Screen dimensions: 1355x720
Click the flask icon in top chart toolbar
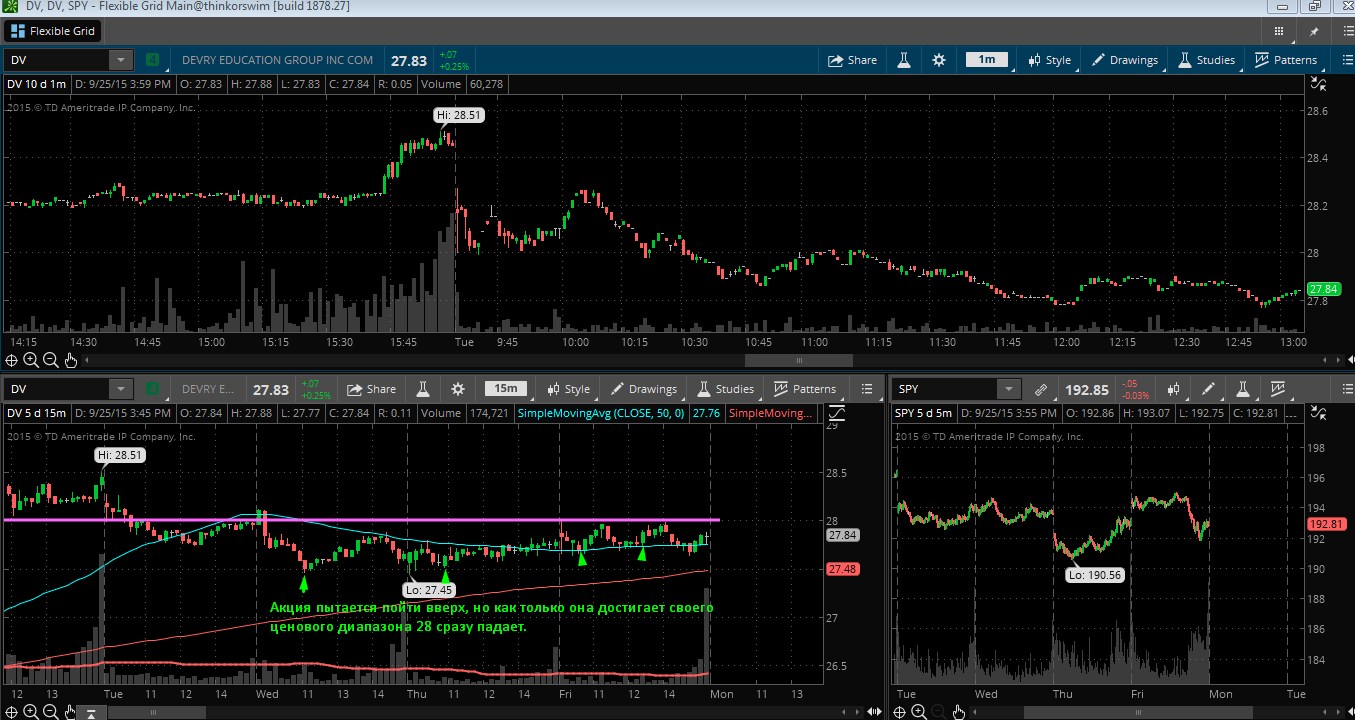(904, 60)
